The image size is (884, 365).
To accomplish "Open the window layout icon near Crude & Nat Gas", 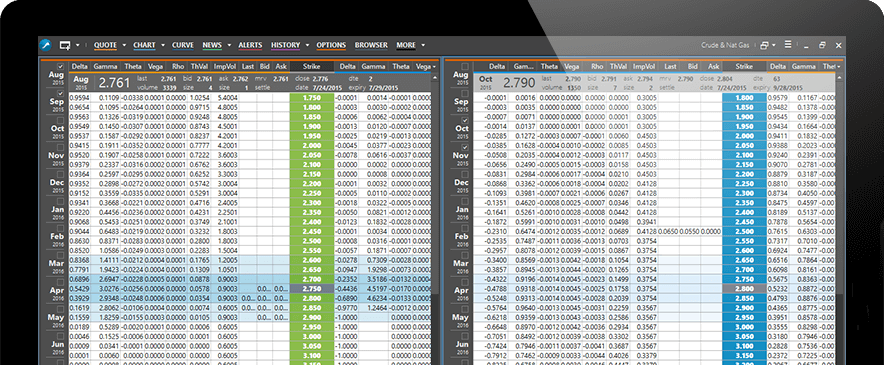I will point(764,45).
